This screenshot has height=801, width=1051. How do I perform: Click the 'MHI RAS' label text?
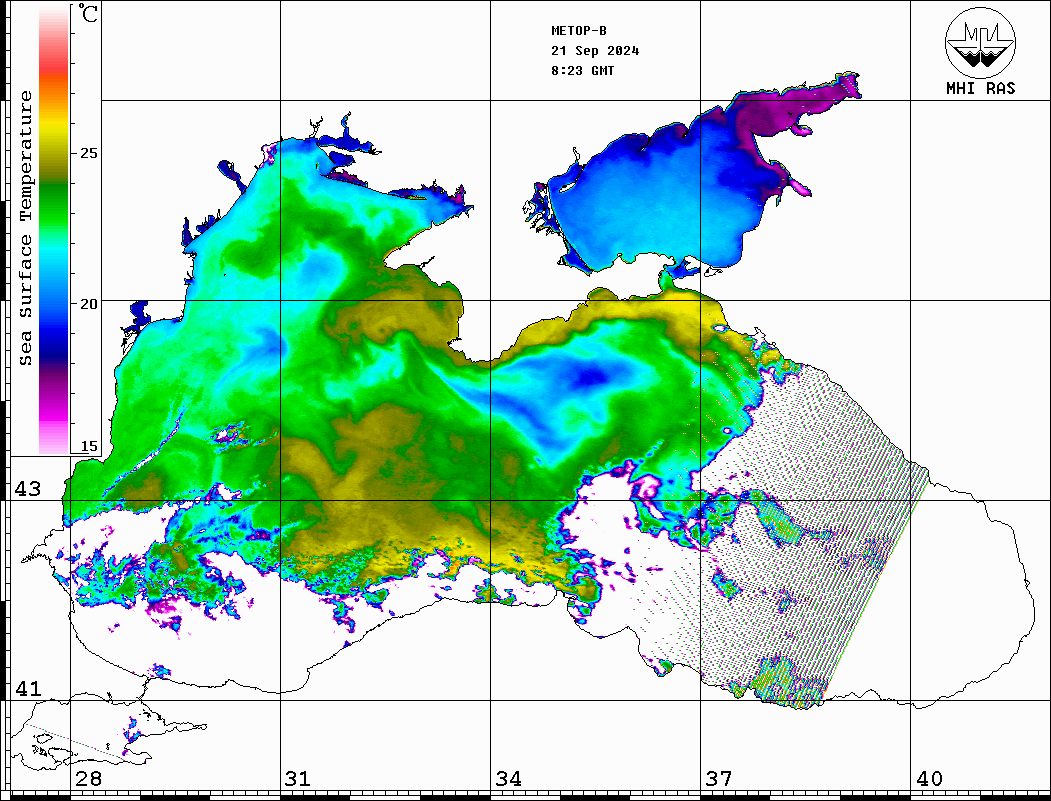[980, 88]
